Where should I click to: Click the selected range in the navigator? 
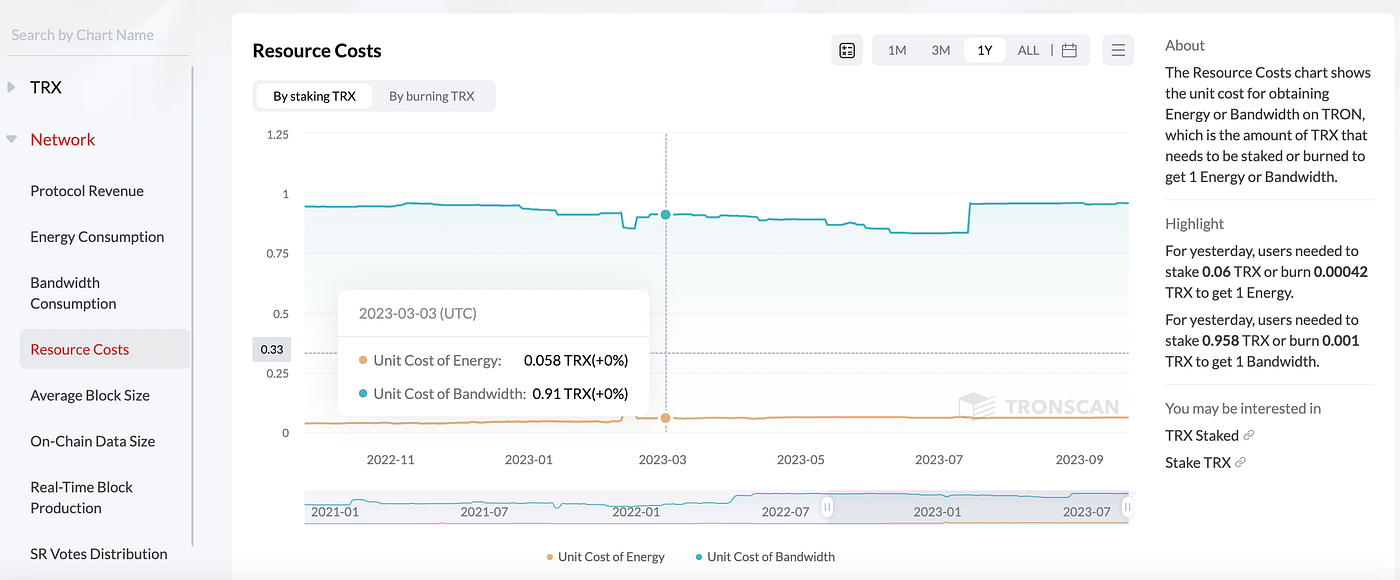977,507
